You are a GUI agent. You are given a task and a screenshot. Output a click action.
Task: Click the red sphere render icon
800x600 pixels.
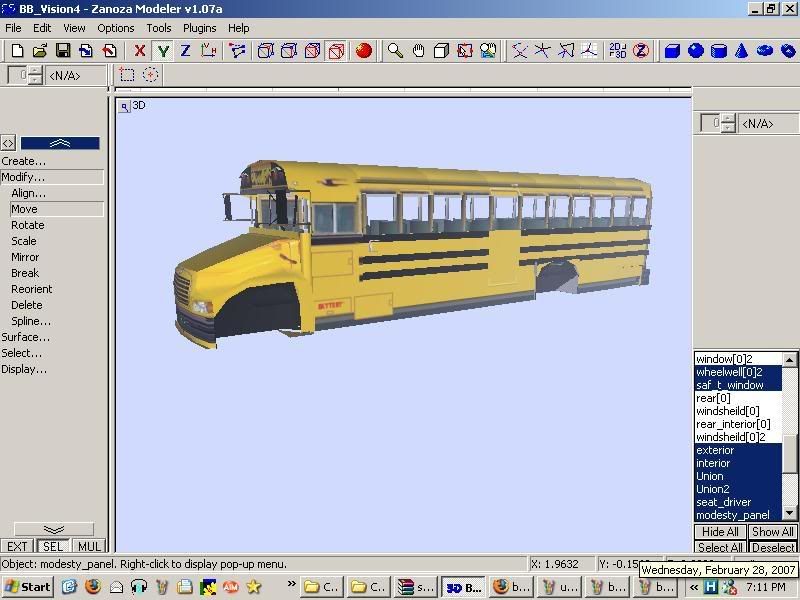[364, 51]
